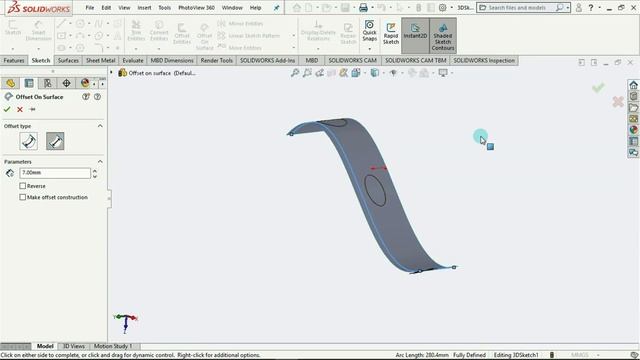
Task: Open the Options gear dropdown arrow
Action: click(x=451, y=8)
